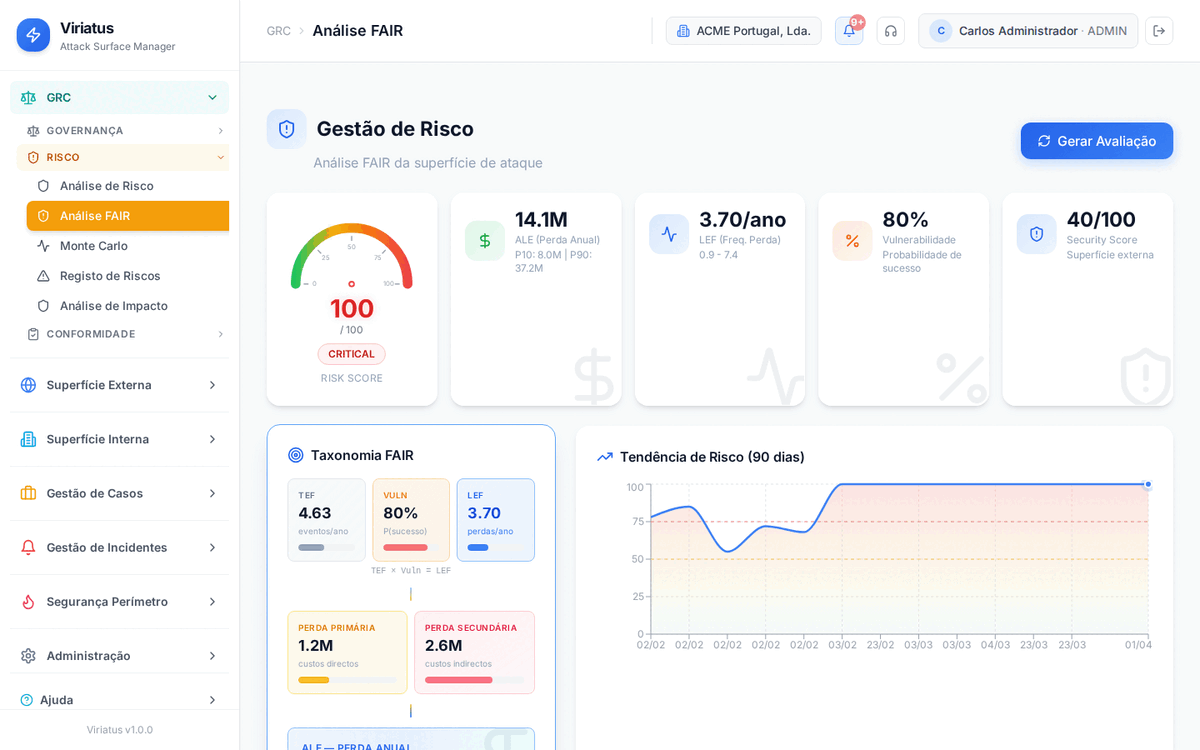Open the headset support icon
Viewport: 1200px width, 750px height.
coord(890,31)
